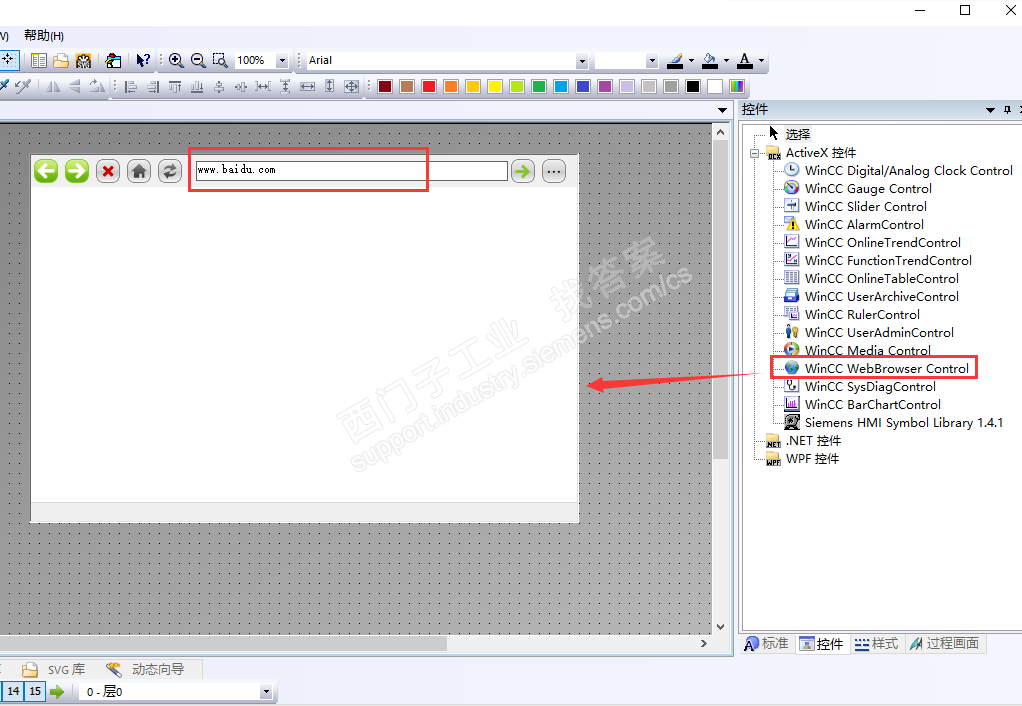Image resolution: width=1022 pixels, height=706 pixels.
Task: Select the dark red color swatch
Action: (x=385, y=87)
